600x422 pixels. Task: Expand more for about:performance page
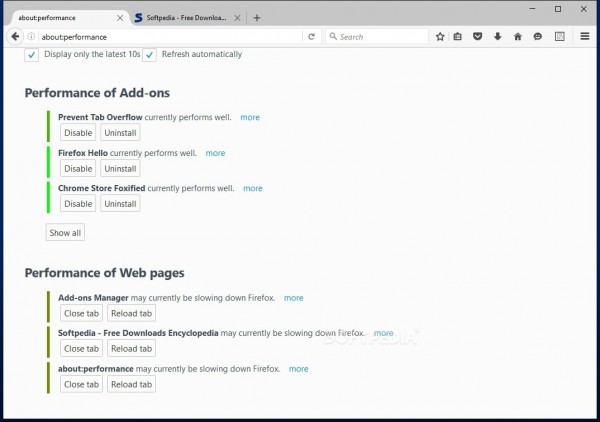[x=298, y=369]
